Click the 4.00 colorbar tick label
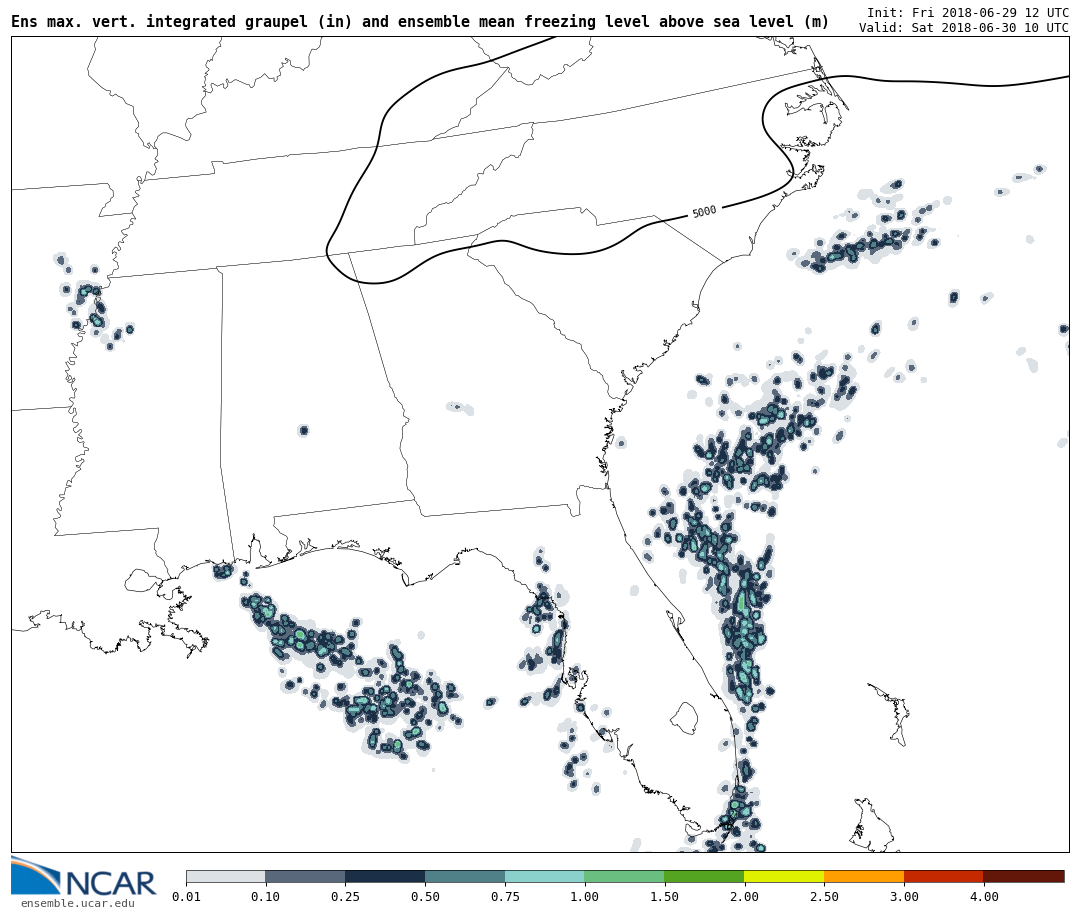 coord(983,897)
